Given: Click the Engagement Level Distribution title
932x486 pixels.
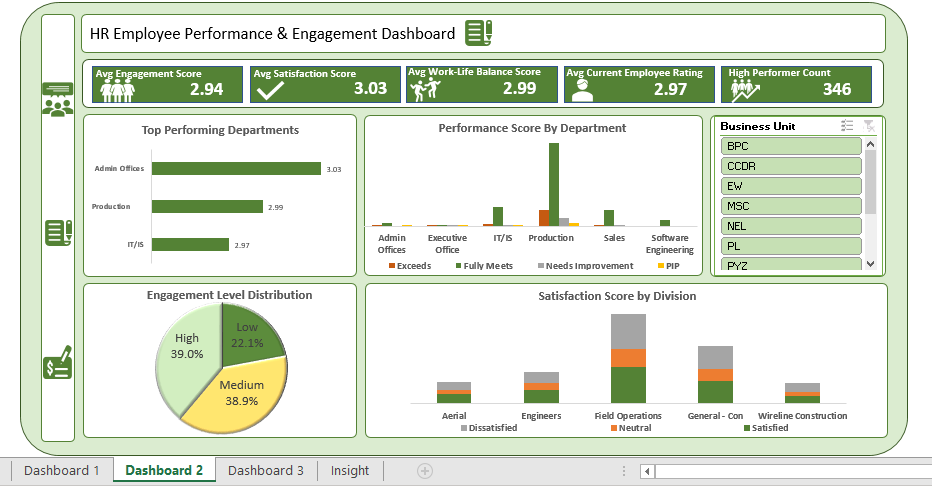Looking at the screenshot, I should point(229,295).
